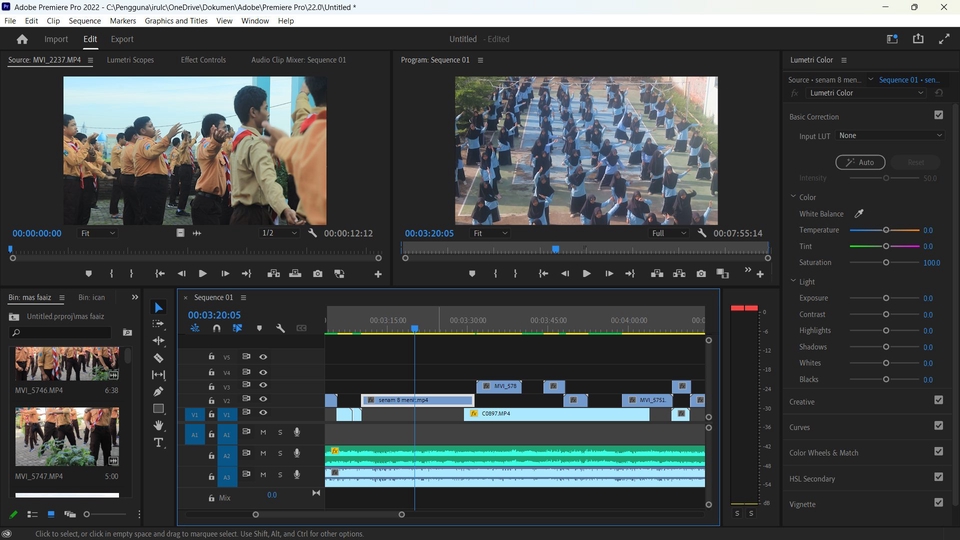Toggle Linked Selection in timeline
960x540 pixels.
[x=238, y=328]
